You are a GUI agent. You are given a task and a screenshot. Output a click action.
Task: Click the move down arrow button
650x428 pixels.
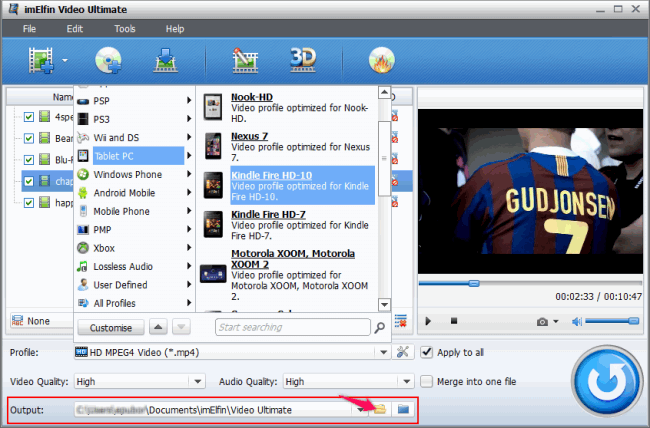[x=181, y=327]
